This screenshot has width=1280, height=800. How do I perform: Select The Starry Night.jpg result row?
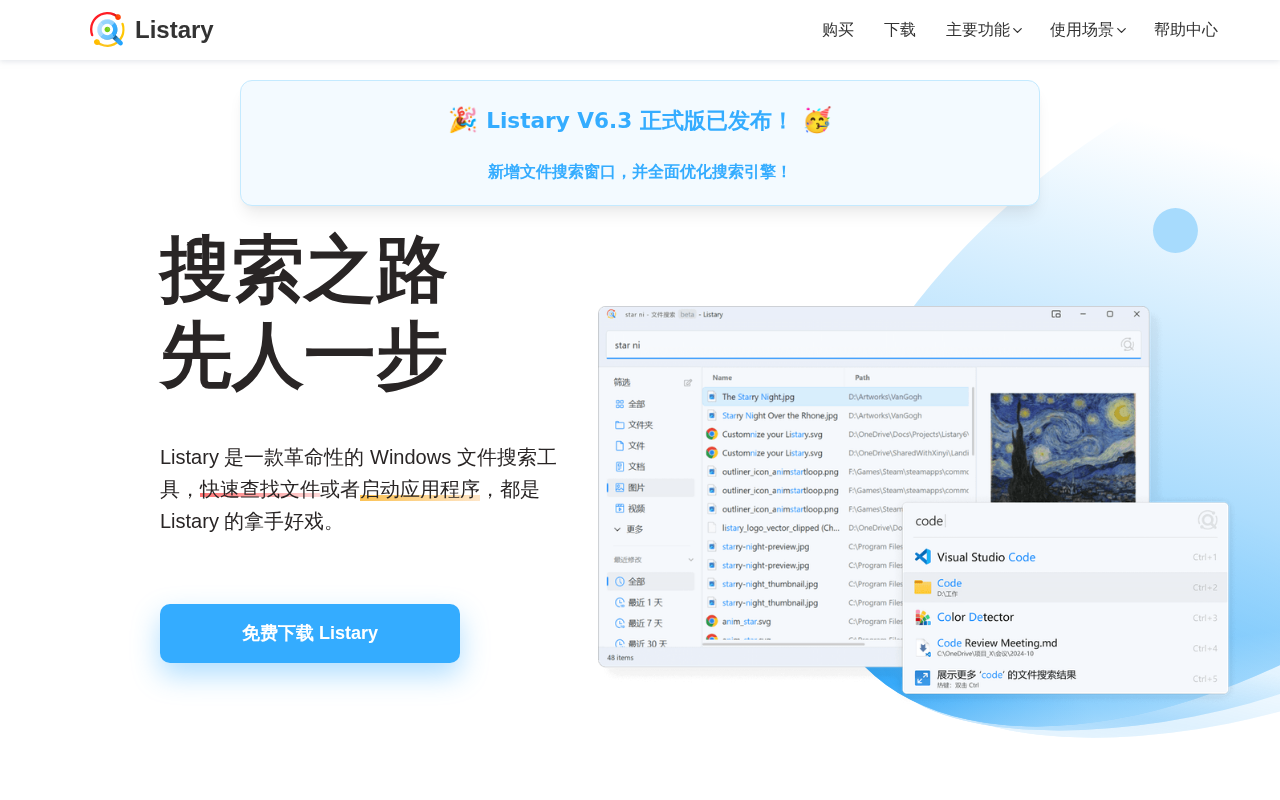836,397
